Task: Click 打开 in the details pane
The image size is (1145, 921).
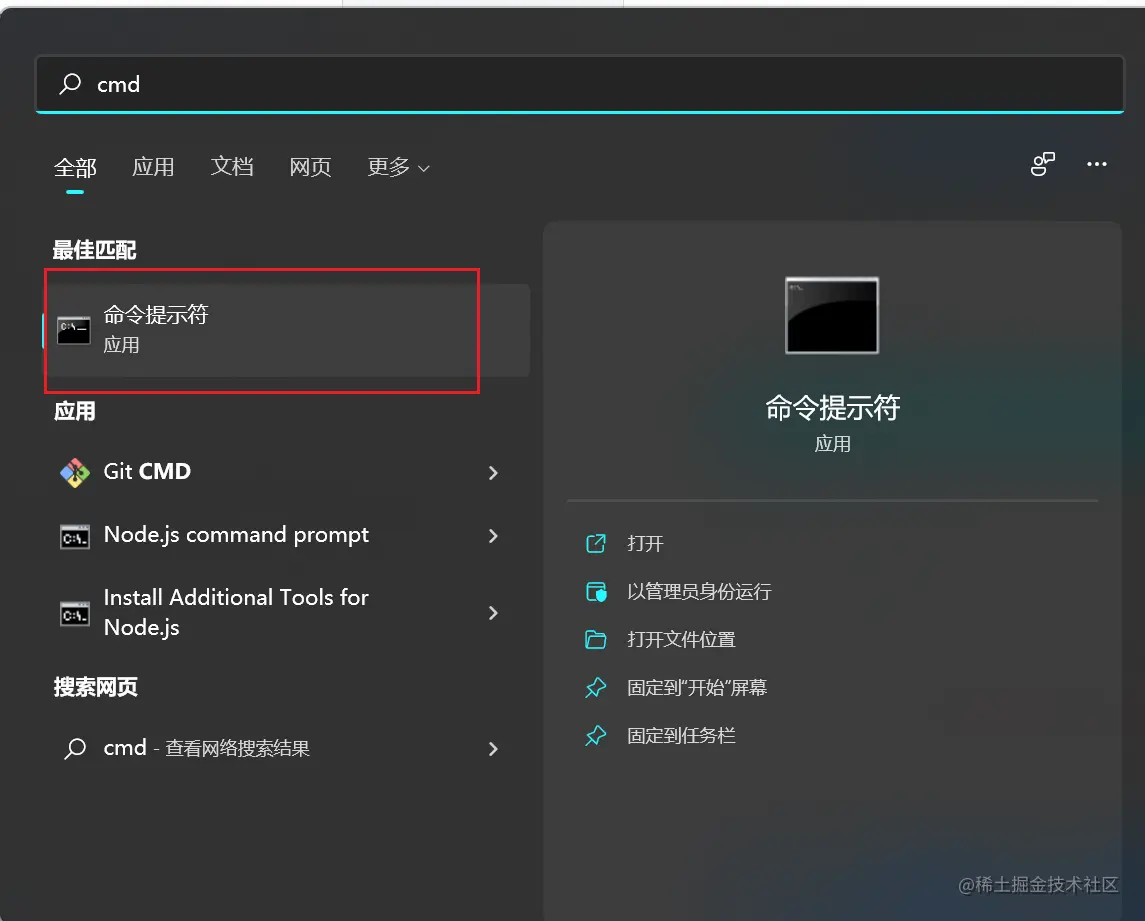Action: tap(645, 543)
